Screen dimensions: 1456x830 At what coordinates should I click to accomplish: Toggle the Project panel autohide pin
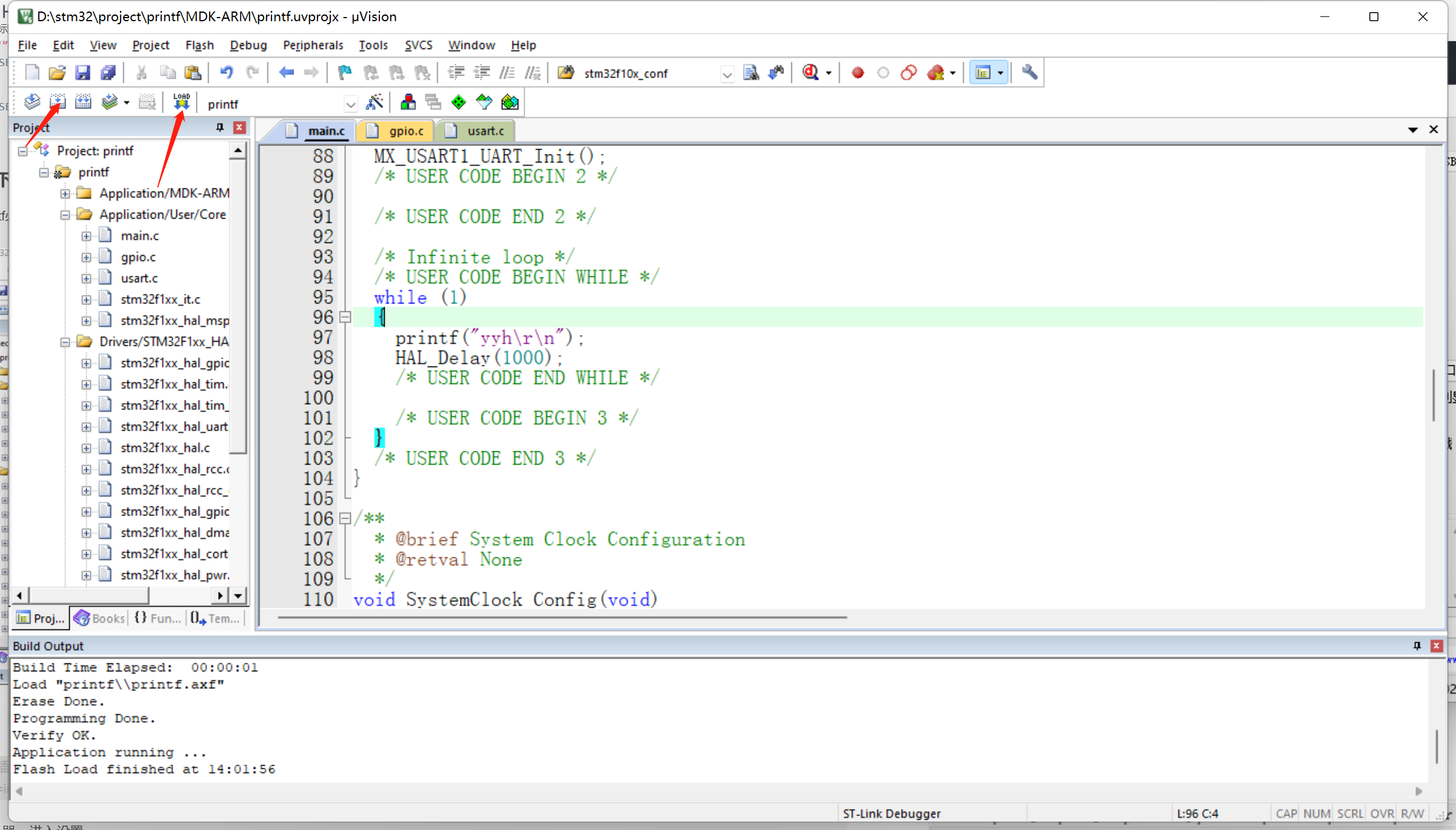[x=220, y=127]
